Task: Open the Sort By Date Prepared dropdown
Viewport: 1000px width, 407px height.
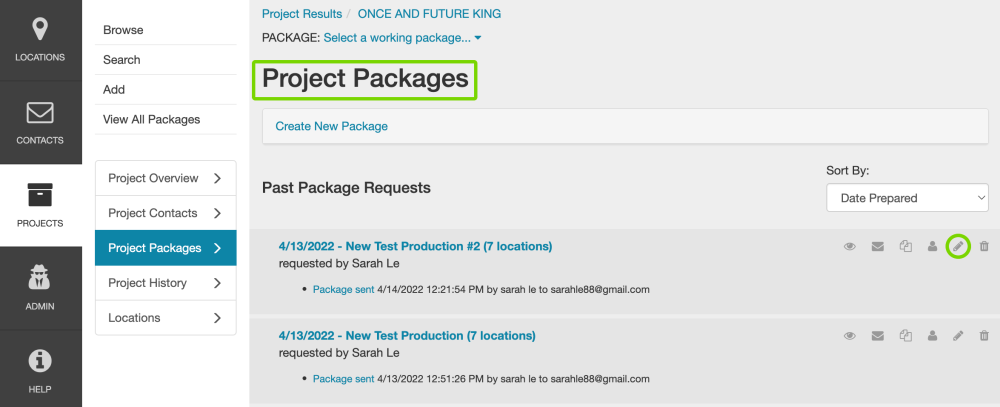Action: click(907, 198)
